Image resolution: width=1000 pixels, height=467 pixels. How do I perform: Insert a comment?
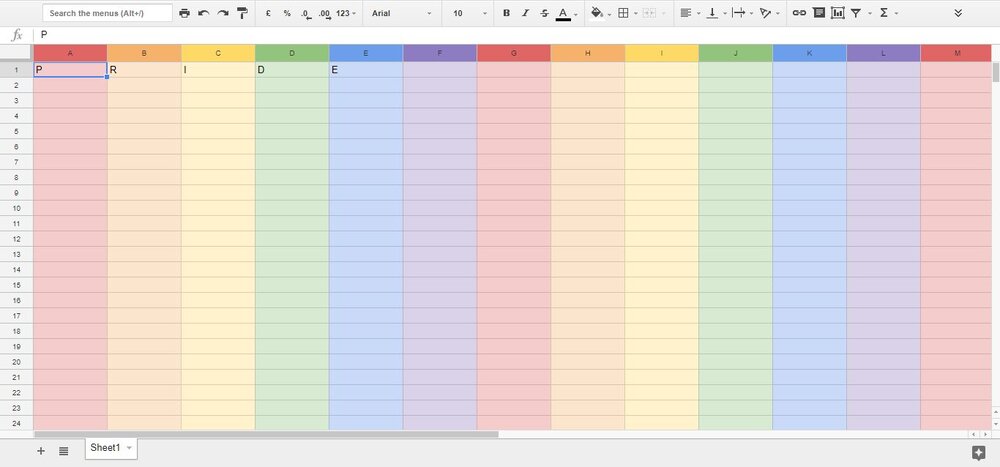819,13
